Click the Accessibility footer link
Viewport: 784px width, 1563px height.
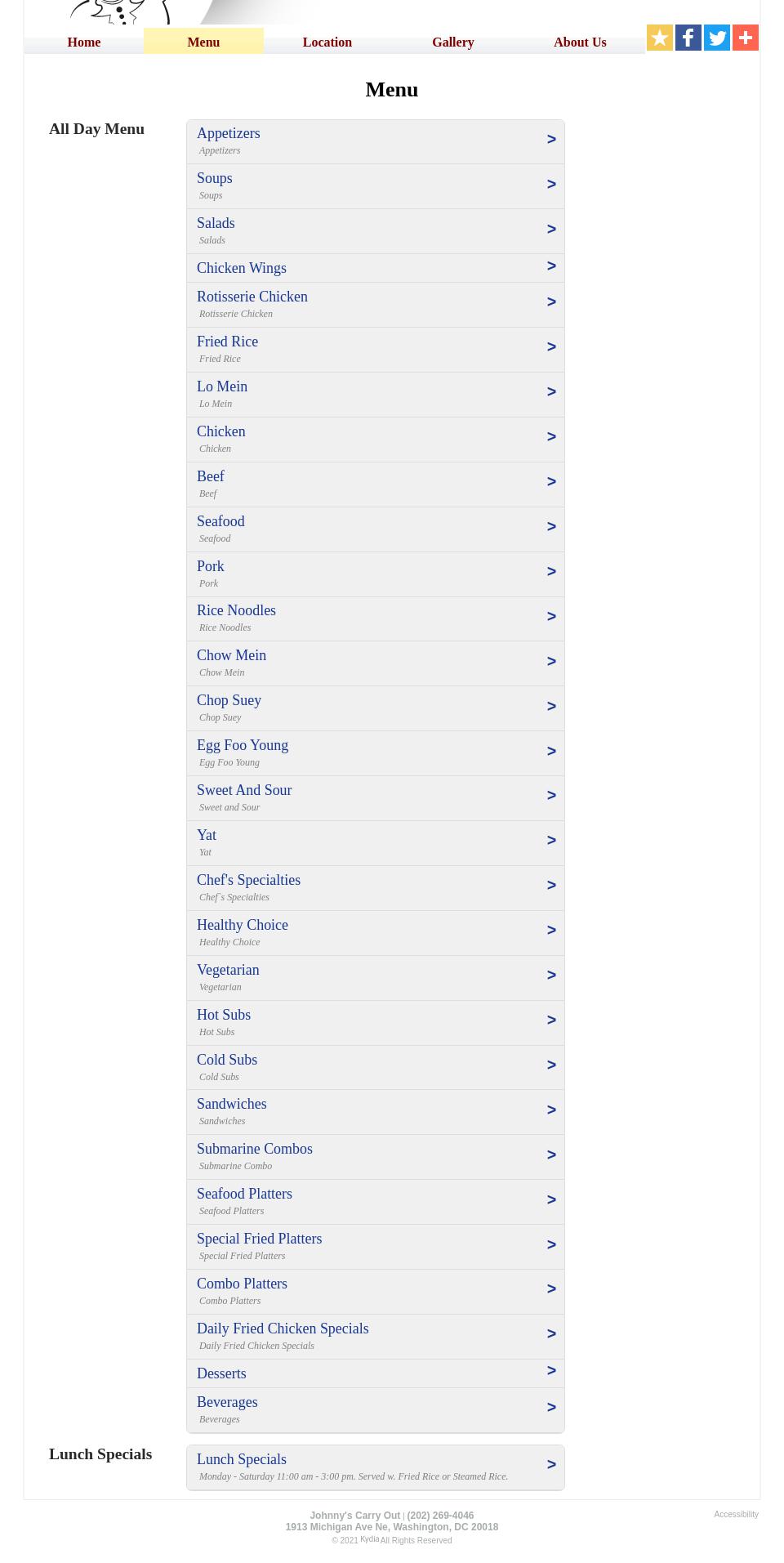pyautogui.click(x=736, y=1514)
